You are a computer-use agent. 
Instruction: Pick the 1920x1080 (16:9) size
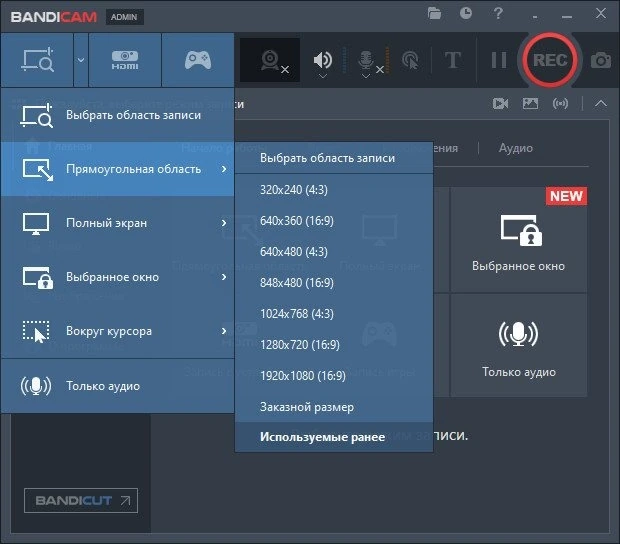coord(334,376)
